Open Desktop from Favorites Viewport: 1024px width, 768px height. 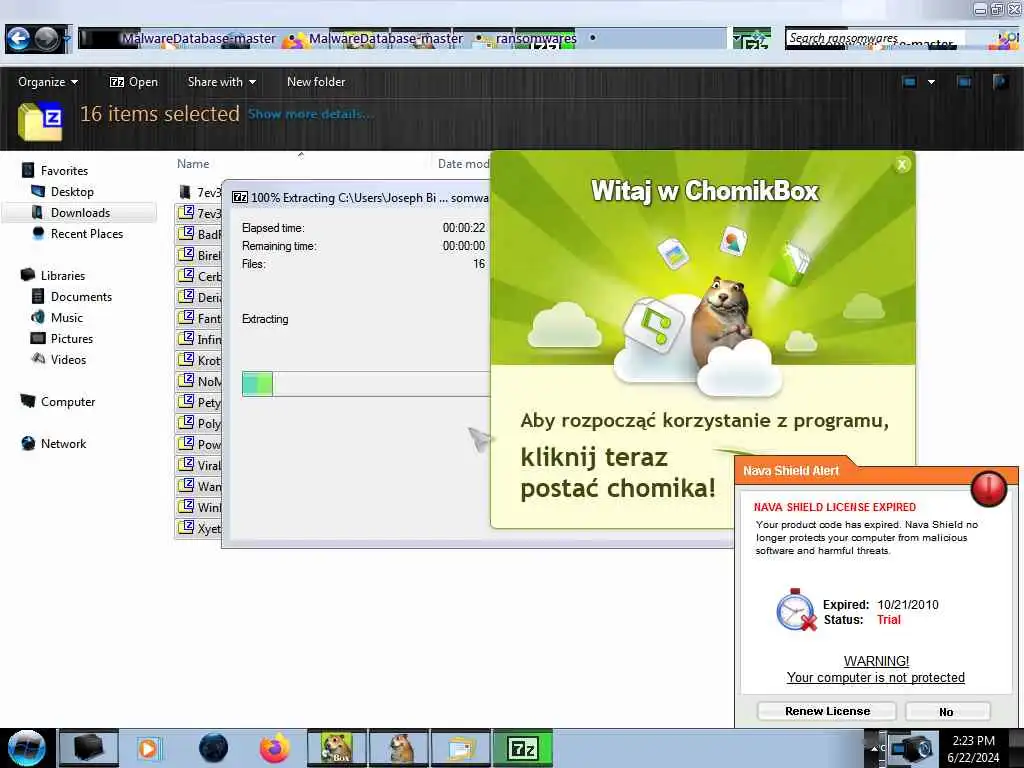point(72,192)
